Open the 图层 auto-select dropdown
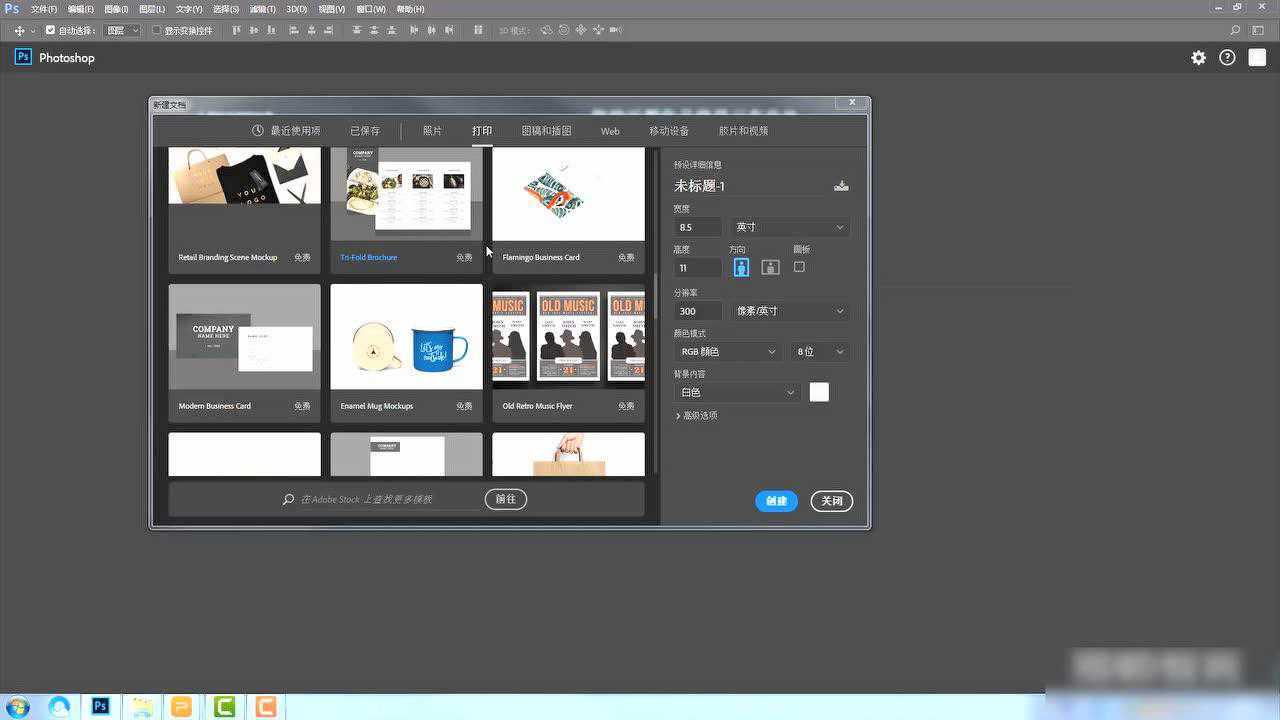Viewport: 1280px width, 720px height. click(123, 30)
